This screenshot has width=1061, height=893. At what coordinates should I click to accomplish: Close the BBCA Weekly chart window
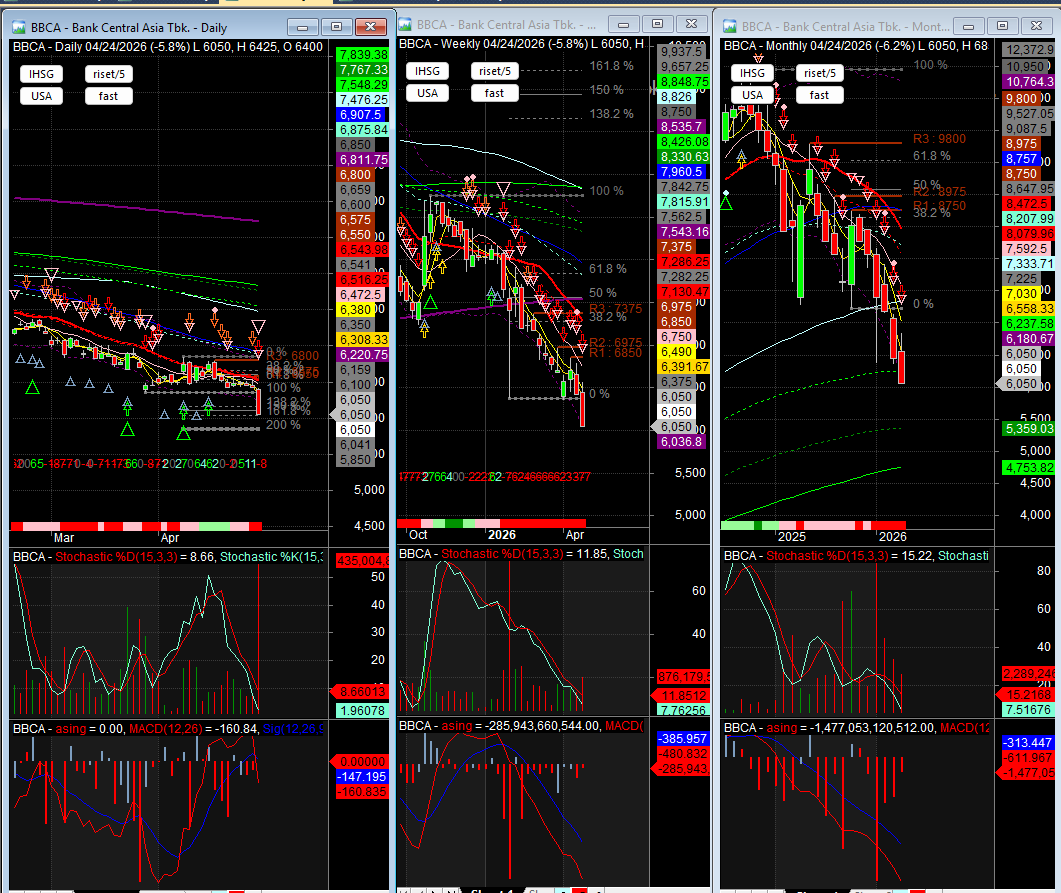coord(691,24)
